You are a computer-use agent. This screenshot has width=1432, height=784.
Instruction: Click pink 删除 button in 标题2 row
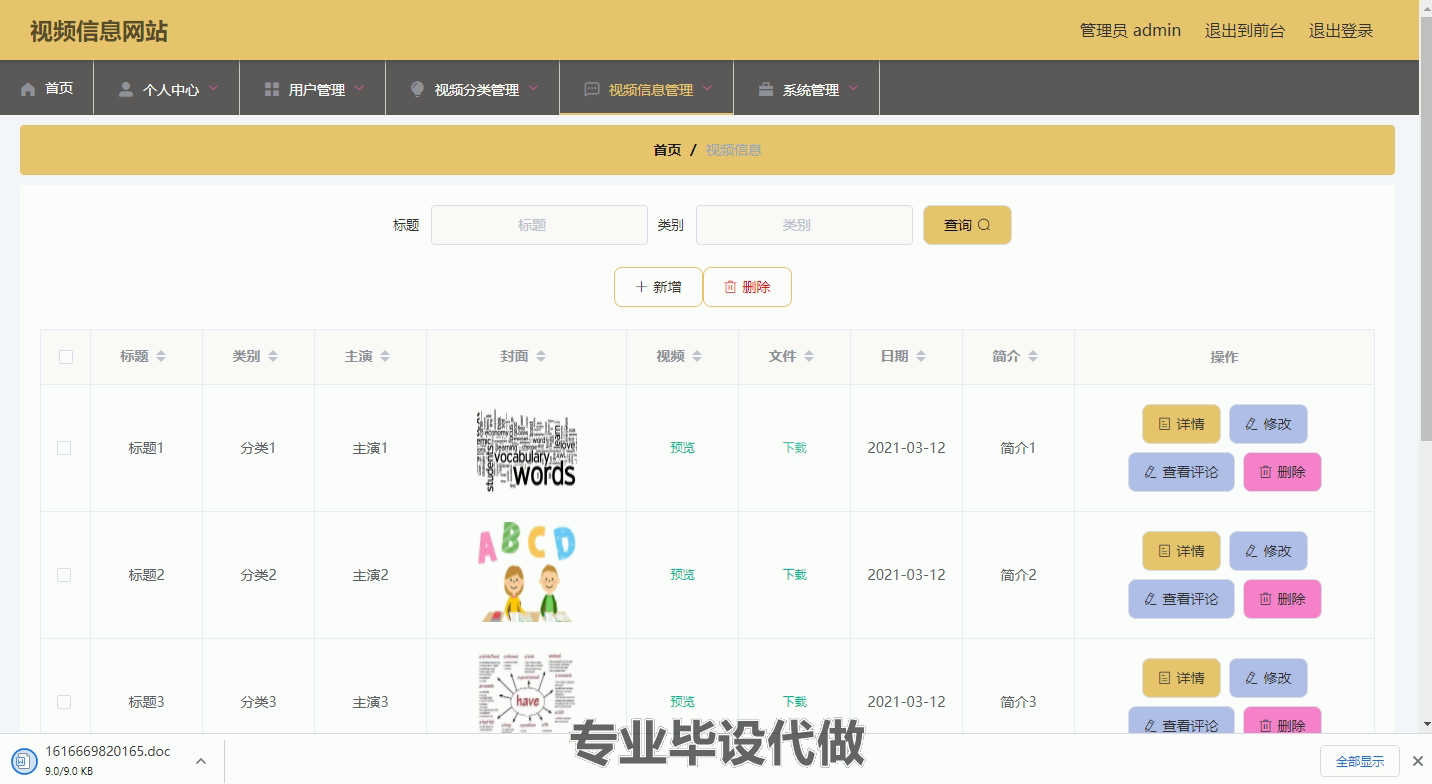(1282, 599)
